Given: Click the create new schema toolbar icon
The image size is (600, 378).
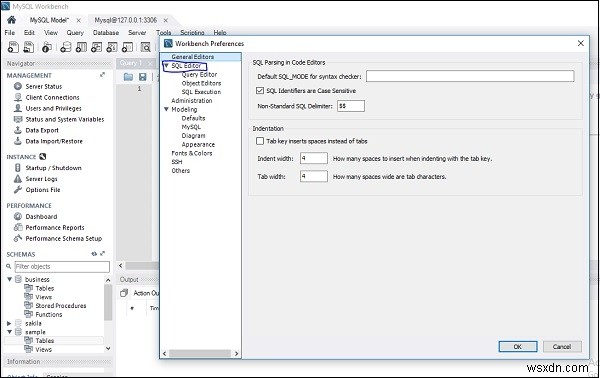Looking at the screenshot, I should [66, 47].
